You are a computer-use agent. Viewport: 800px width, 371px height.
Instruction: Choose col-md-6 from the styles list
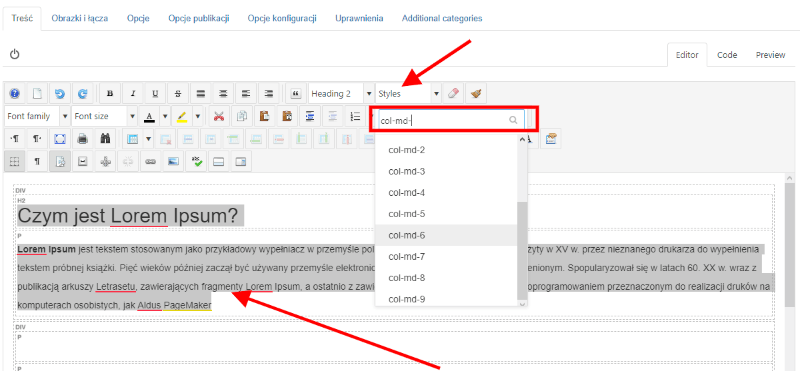[x=446, y=235]
